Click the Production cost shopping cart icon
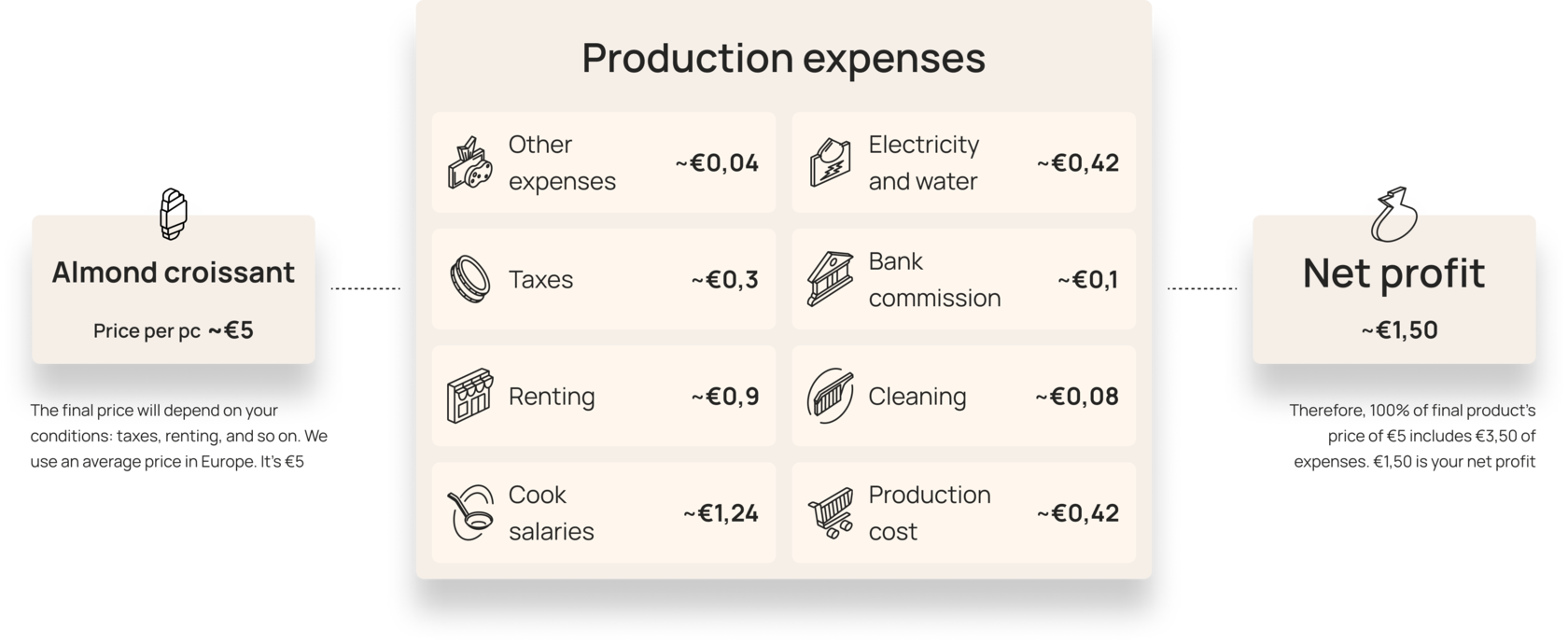1568x643 pixels. pyautogui.click(x=830, y=512)
